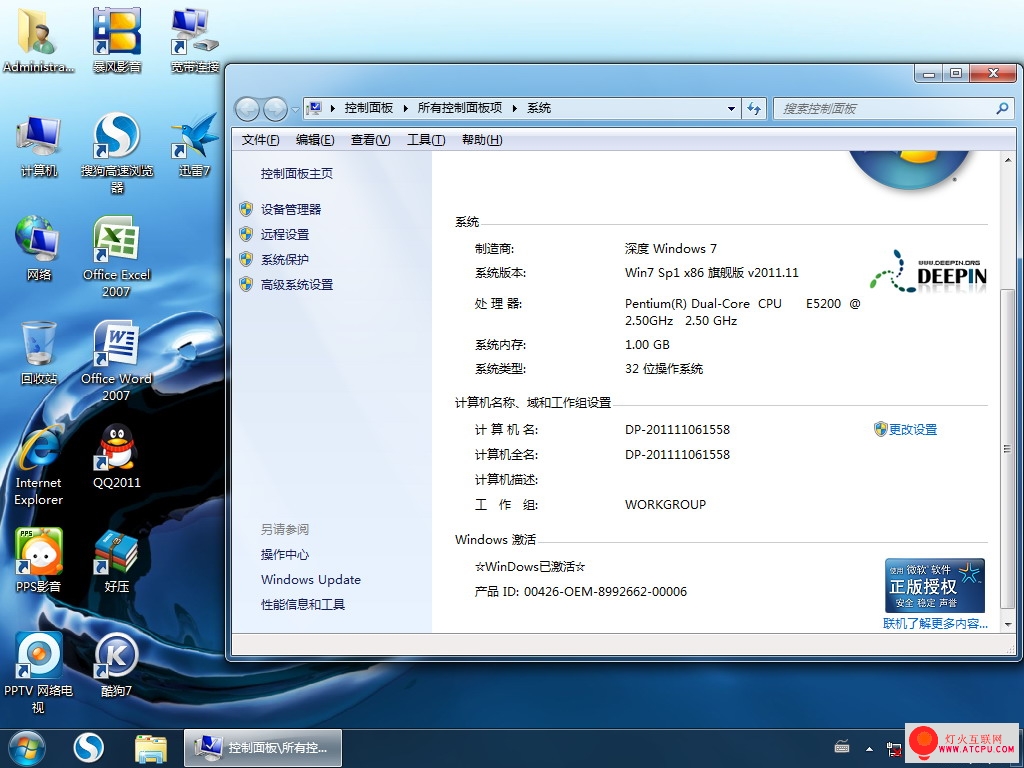Click the DEEPIN logo image
This screenshot has width=1024, height=768.
coord(927,270)
